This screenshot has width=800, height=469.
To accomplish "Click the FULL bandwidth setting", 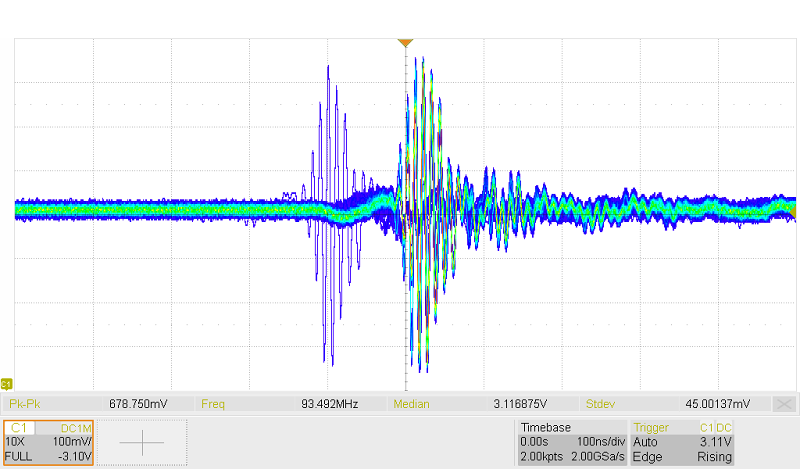I will 19,456.
